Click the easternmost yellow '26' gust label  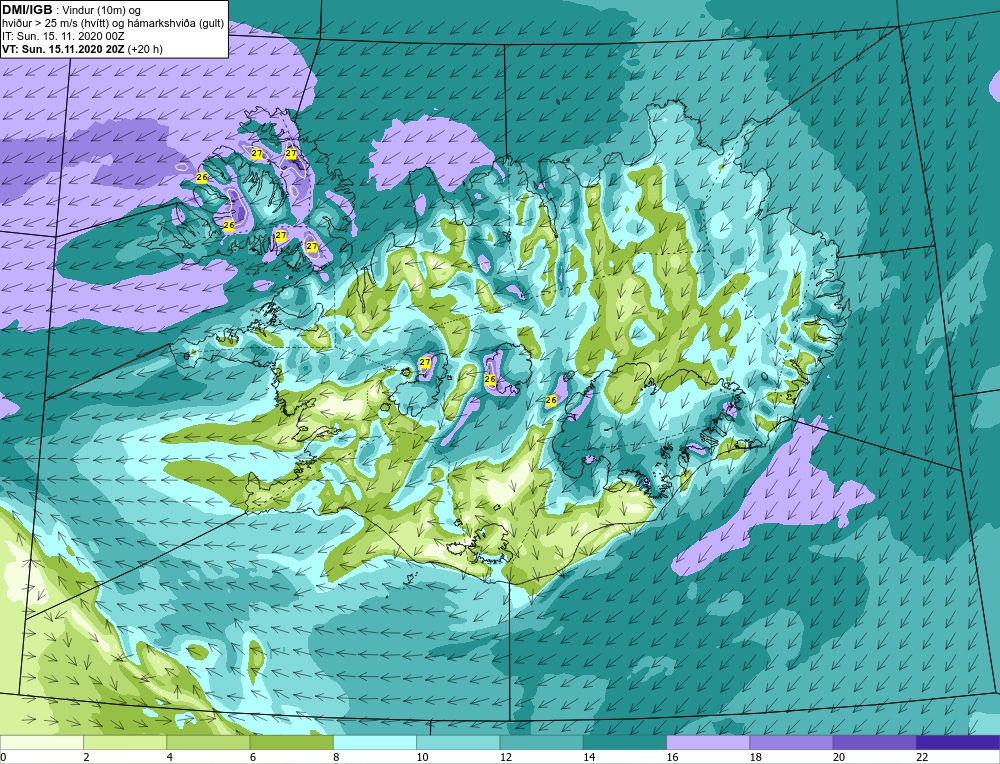click(551, 400)
